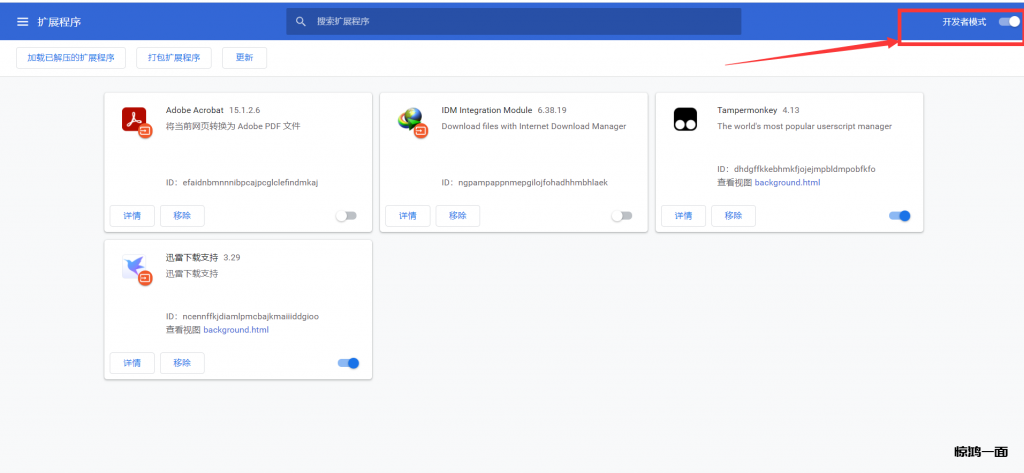
Task: Open Tampermonkey's background.html link
Action: point(787,183)
